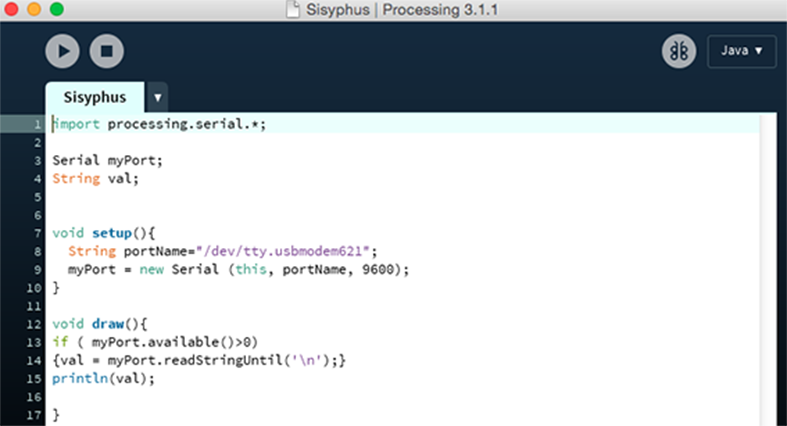Click the 'myPort = new Serial' line
Viewport: 787px width, 426px height.
point(238,270)
